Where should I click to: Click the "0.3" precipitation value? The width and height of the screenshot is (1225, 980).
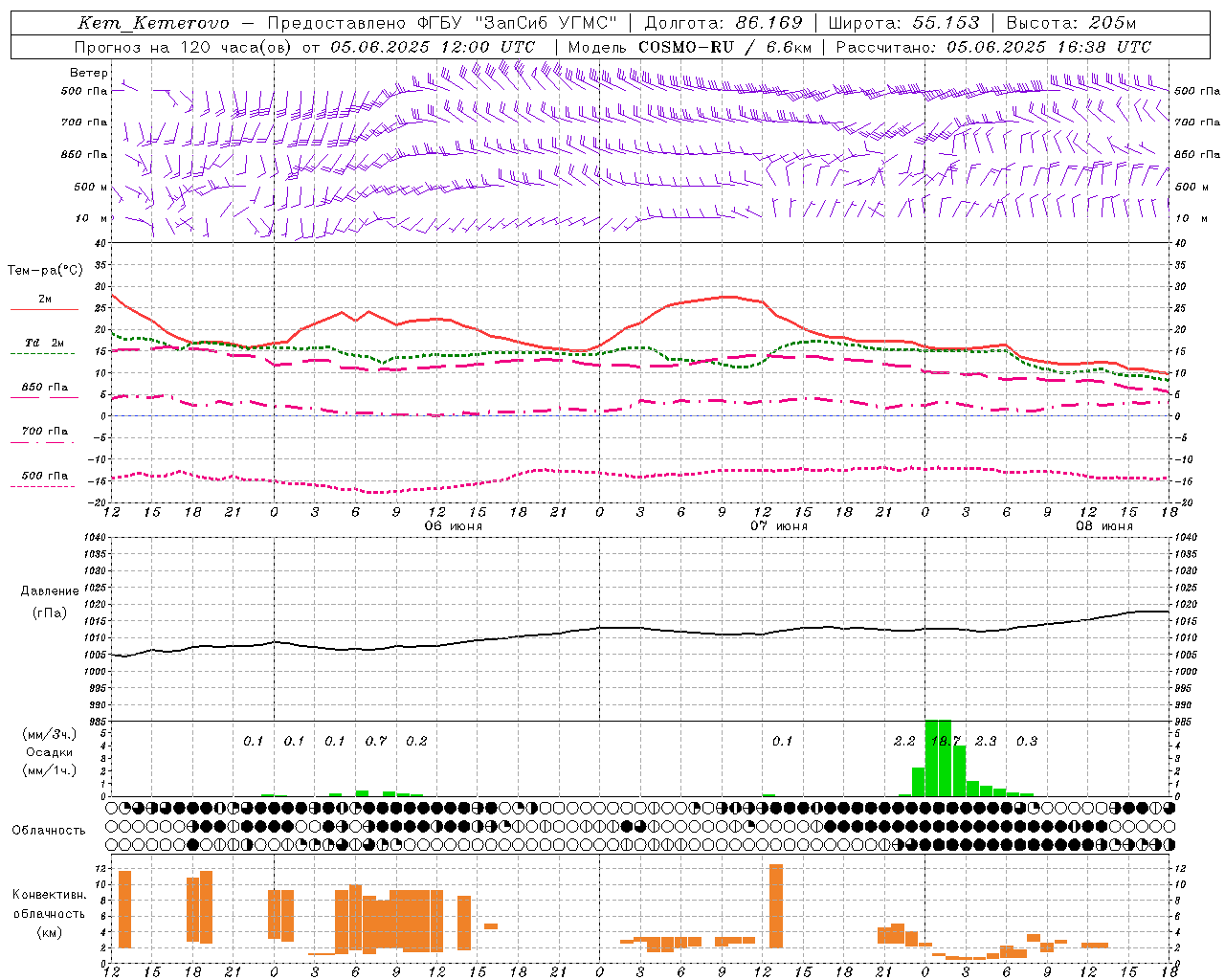tap(1027, 741)
